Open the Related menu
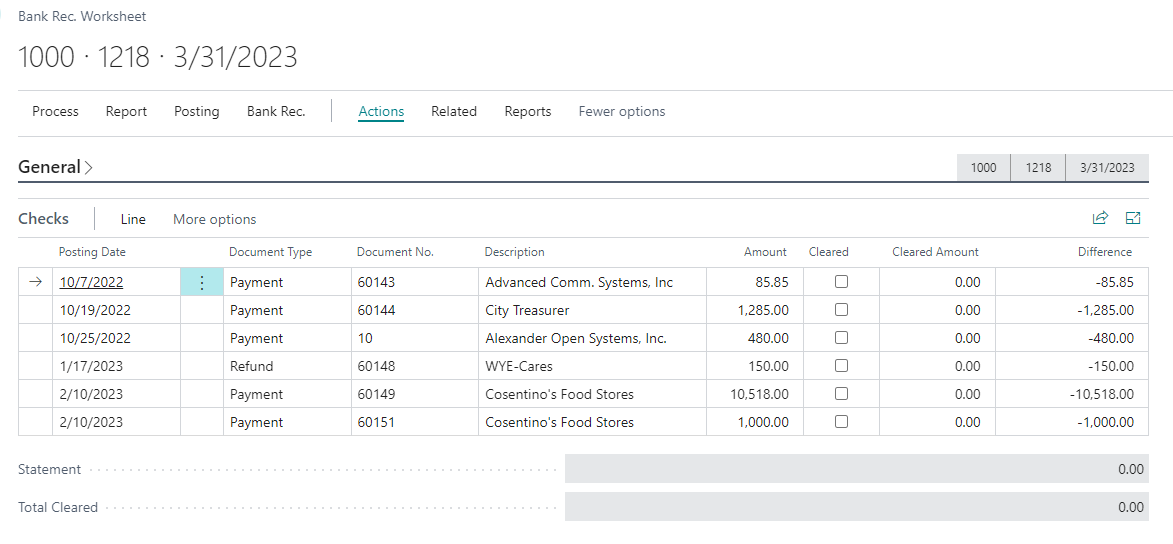This screenshot has width=1173, height=544. [454, 112]
